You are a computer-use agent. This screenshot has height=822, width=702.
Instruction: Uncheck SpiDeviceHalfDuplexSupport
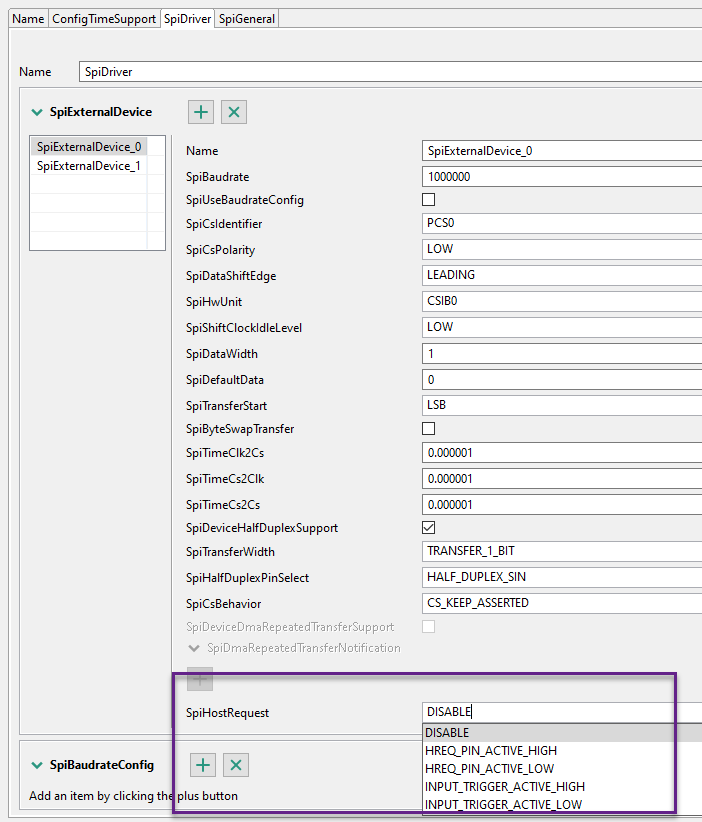tap(429, 528)
